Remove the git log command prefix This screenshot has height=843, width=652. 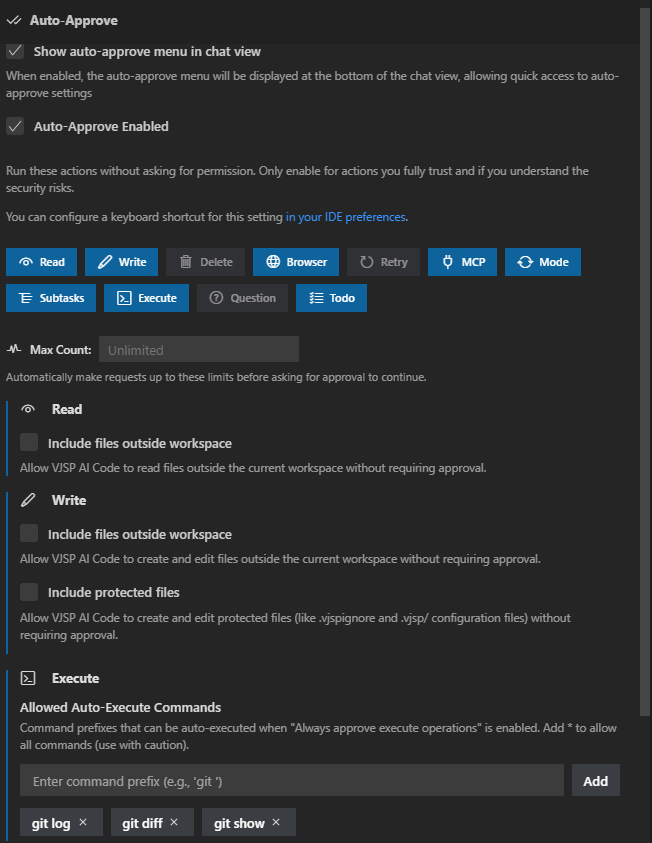point(83,823)
